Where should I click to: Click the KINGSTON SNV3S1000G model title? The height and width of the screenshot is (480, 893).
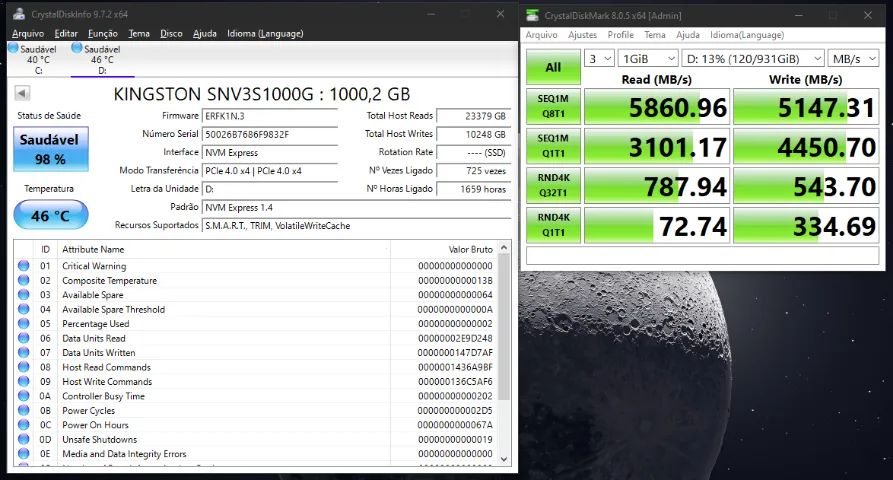coord(261,94)
